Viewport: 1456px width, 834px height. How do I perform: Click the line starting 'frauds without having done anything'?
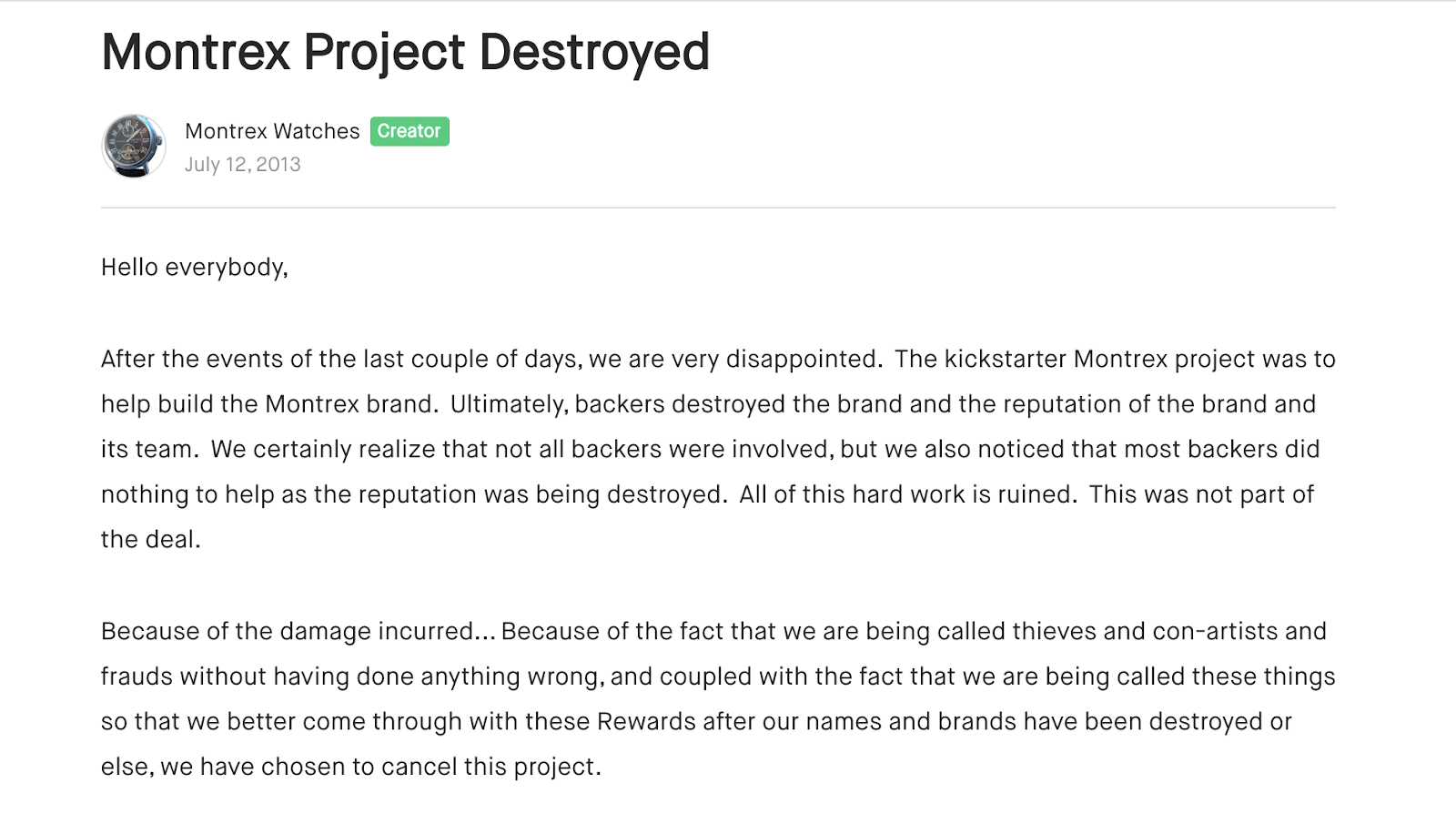pyautogui.click(x=718, y=676)
